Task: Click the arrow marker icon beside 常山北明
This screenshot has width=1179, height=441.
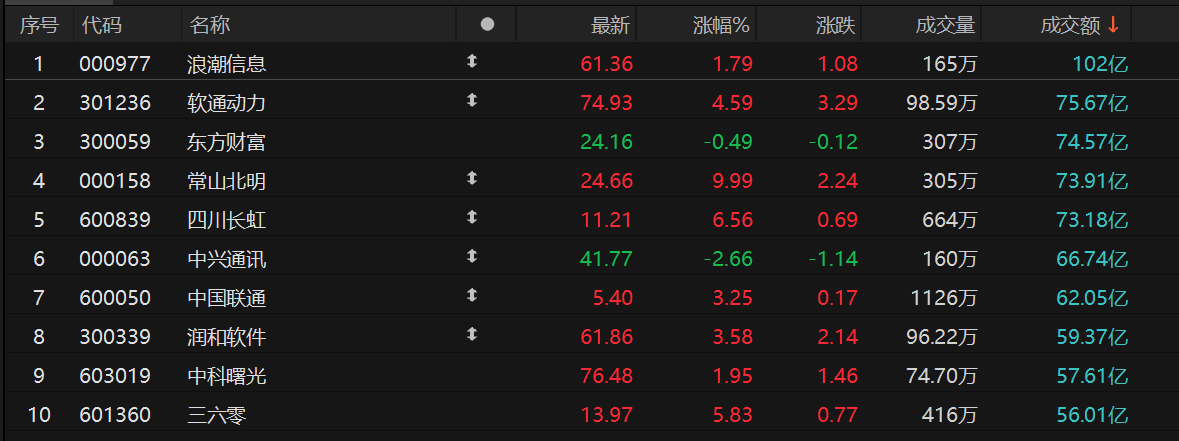Action: tap(471, 178)
